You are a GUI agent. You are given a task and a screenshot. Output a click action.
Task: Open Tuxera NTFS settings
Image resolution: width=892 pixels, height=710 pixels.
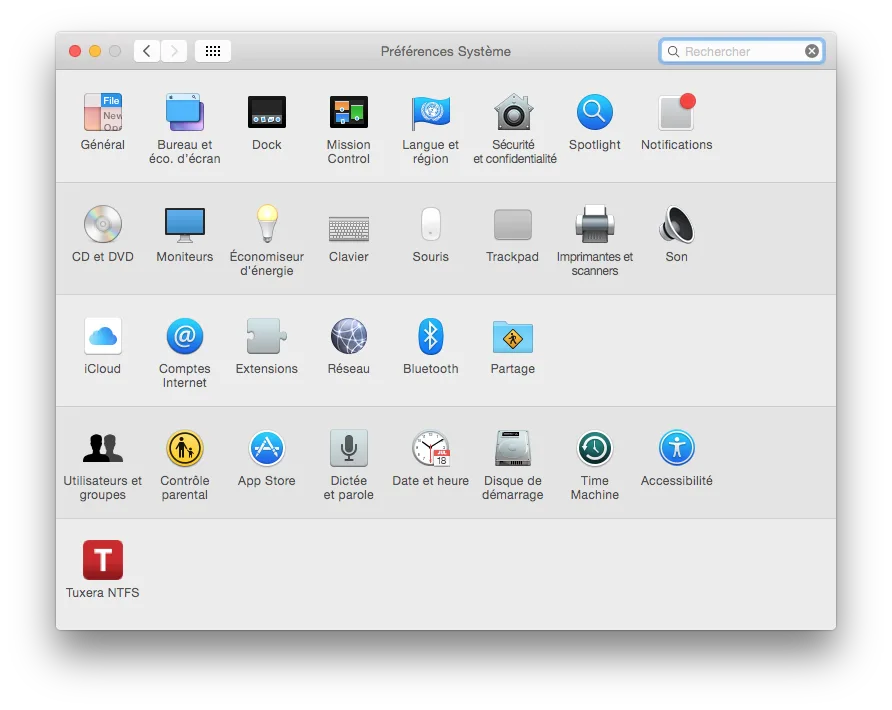pos(102,560)
